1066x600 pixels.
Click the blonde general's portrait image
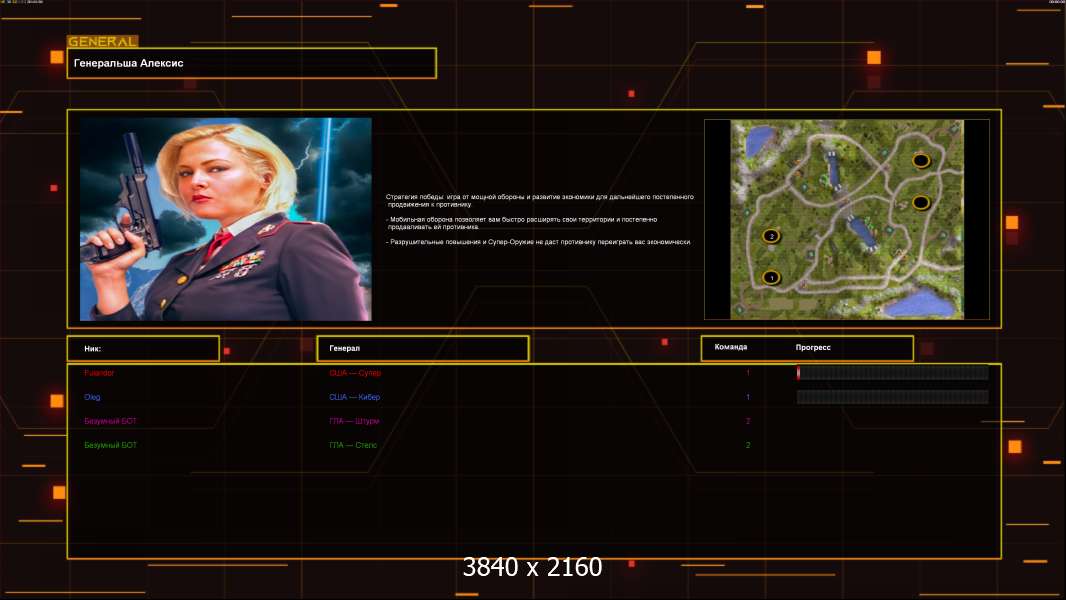226,219
